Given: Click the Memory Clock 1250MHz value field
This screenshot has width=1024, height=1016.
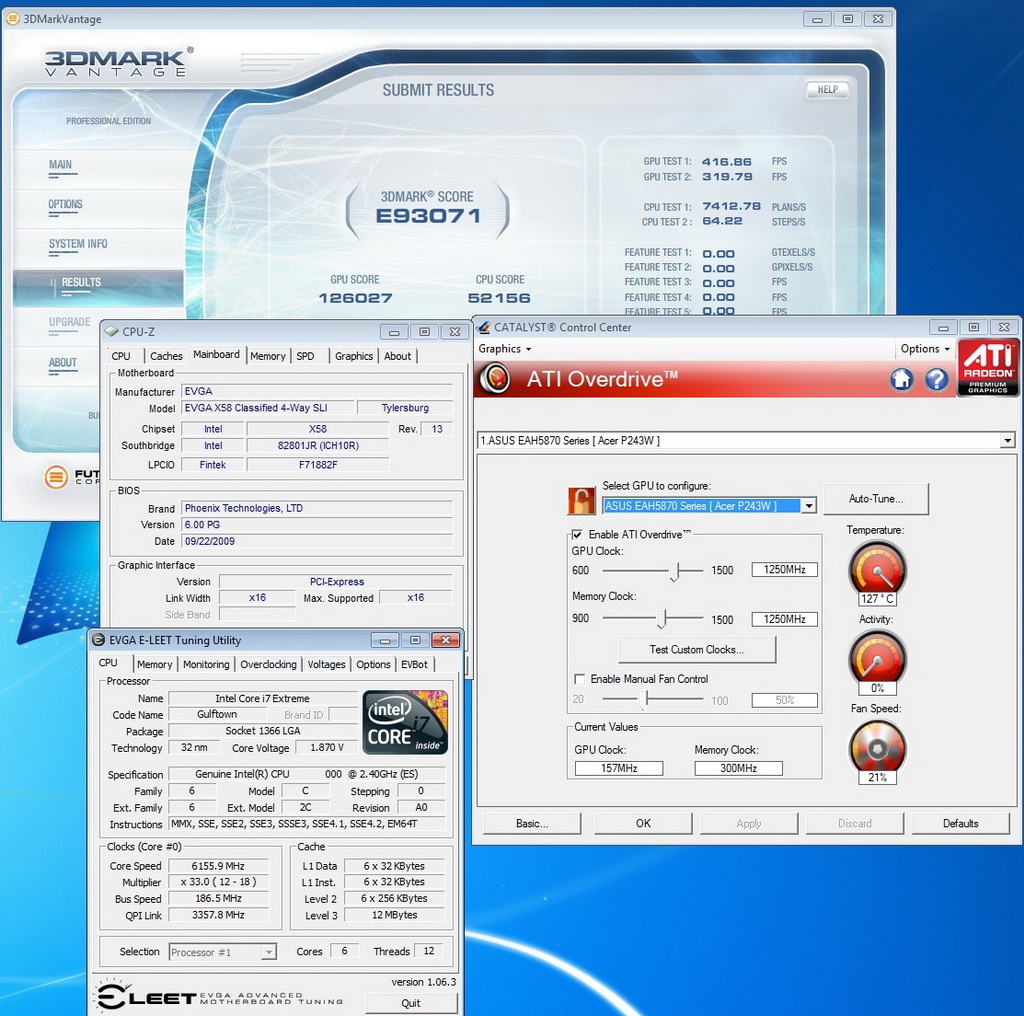Looking at the screenshot, I should click(784, 619).
